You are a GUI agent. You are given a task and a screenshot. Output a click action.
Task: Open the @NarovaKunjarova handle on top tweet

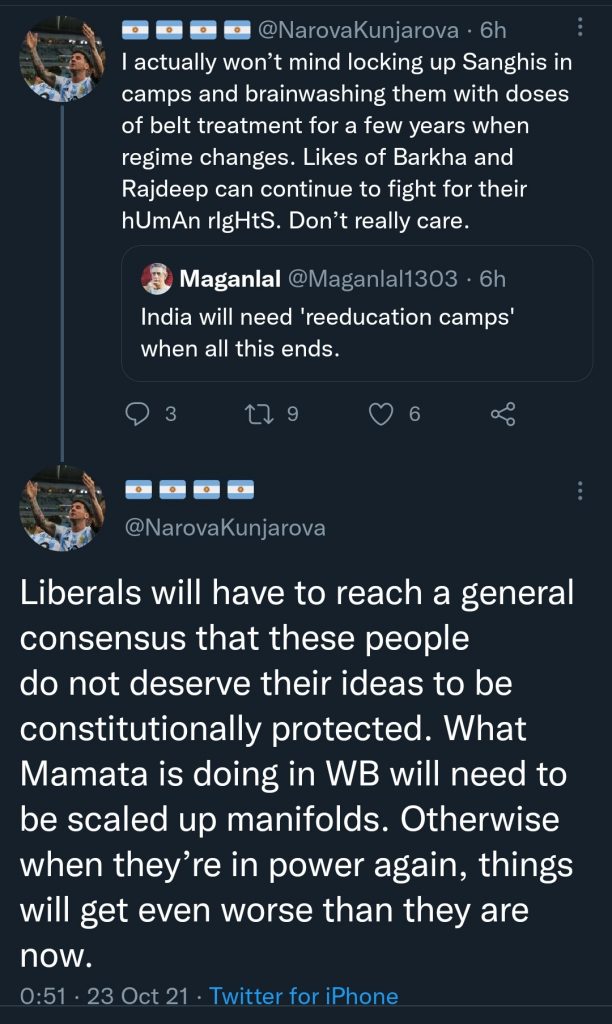358,30
